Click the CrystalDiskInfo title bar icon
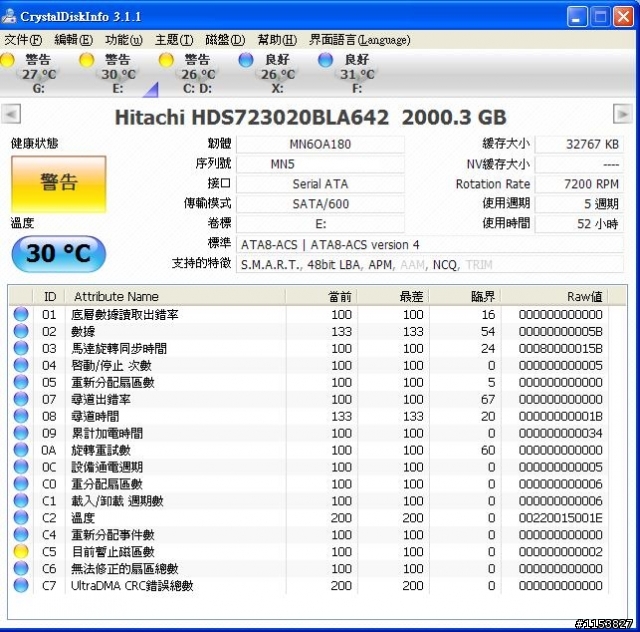Viewport: 640px width, 632px height. point(9,16)
